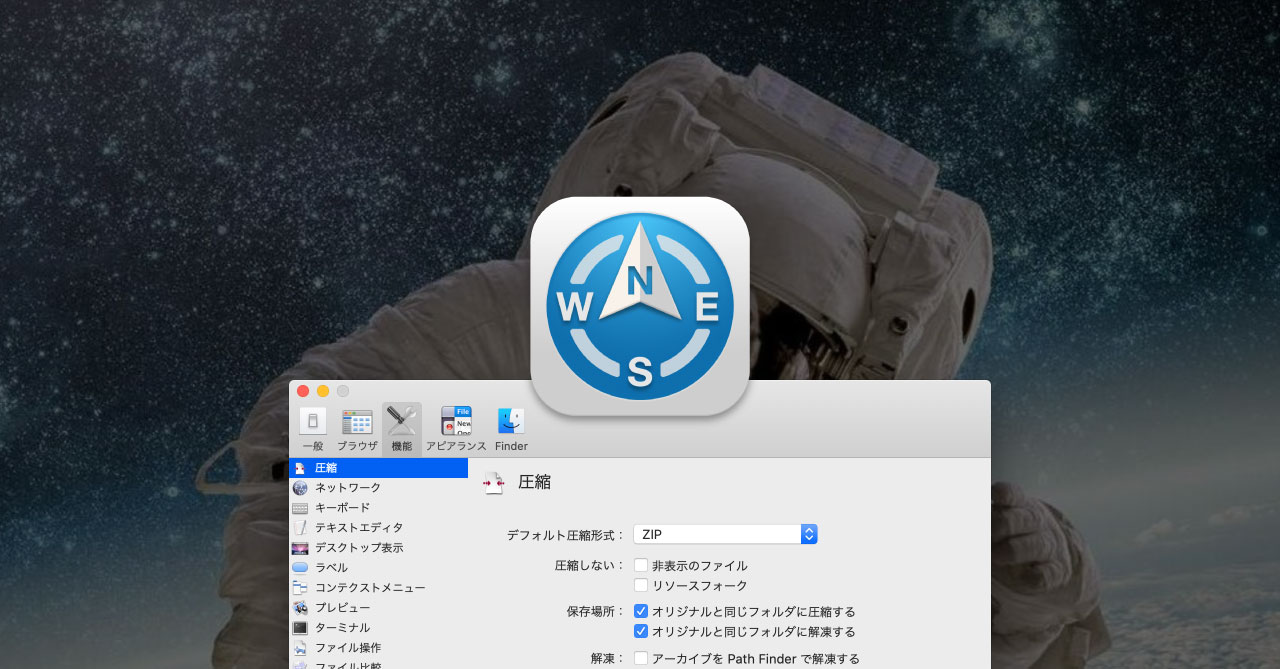Enable the 非表示のファイル checkbox
1280x669 pixels.
click(640, 564)
